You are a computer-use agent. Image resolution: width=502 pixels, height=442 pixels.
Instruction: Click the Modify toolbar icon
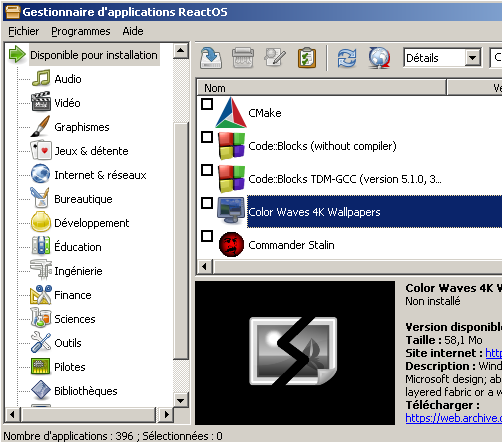275,57
